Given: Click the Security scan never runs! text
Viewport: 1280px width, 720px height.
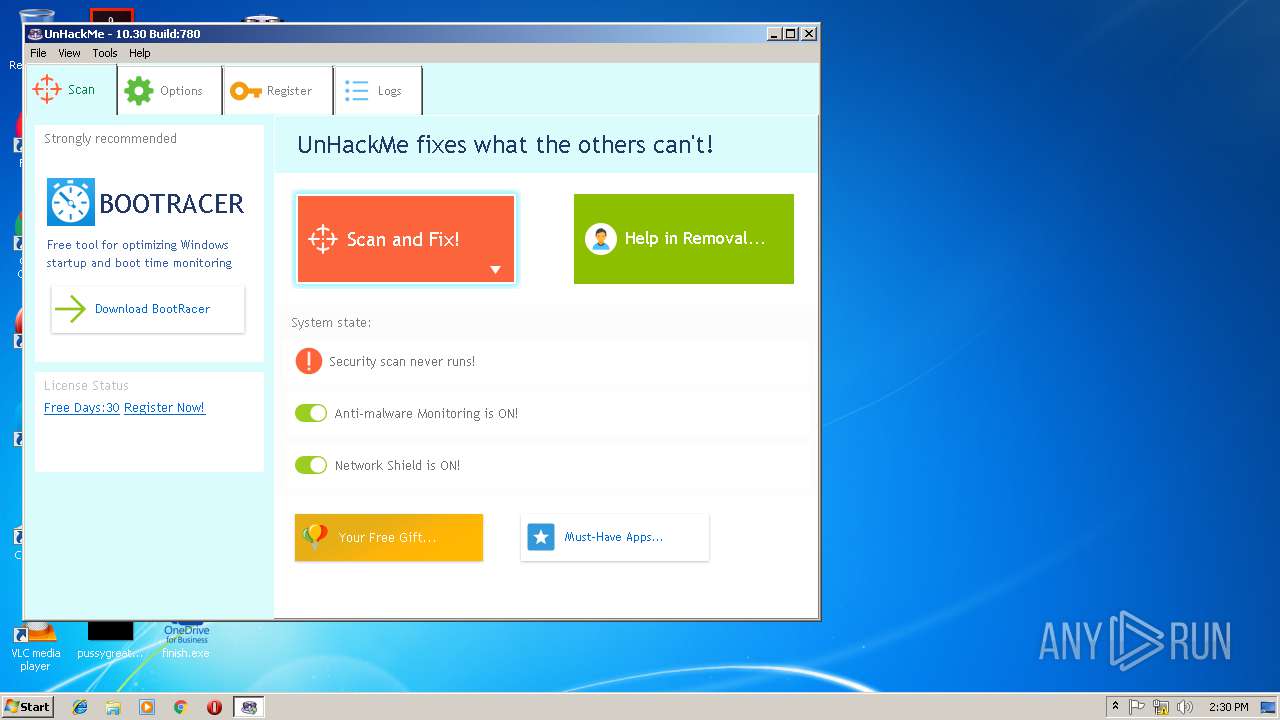Looking at the screenshot, I should point(402,362).
